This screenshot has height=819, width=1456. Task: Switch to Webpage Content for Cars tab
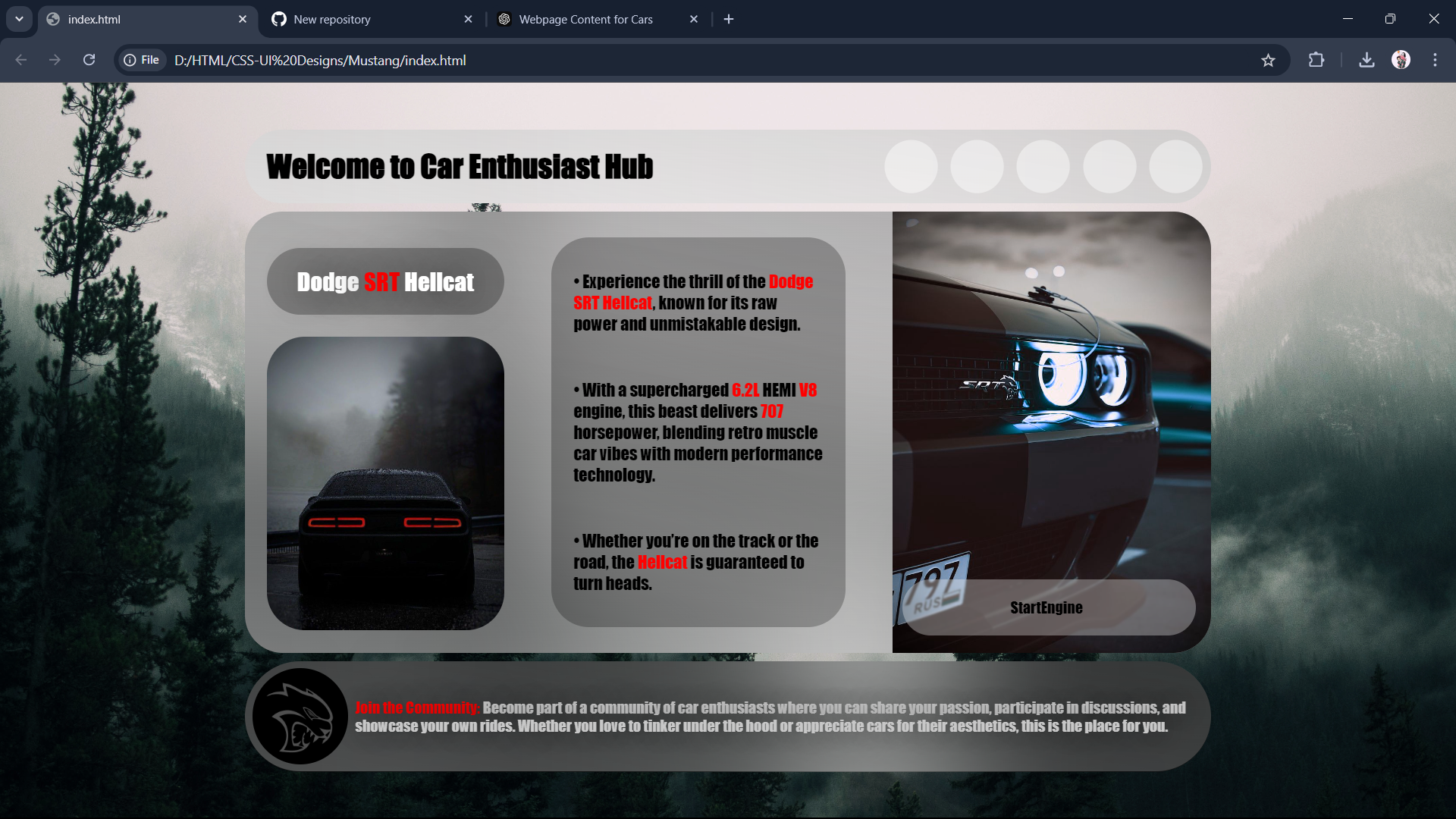[x=585, y=19]
